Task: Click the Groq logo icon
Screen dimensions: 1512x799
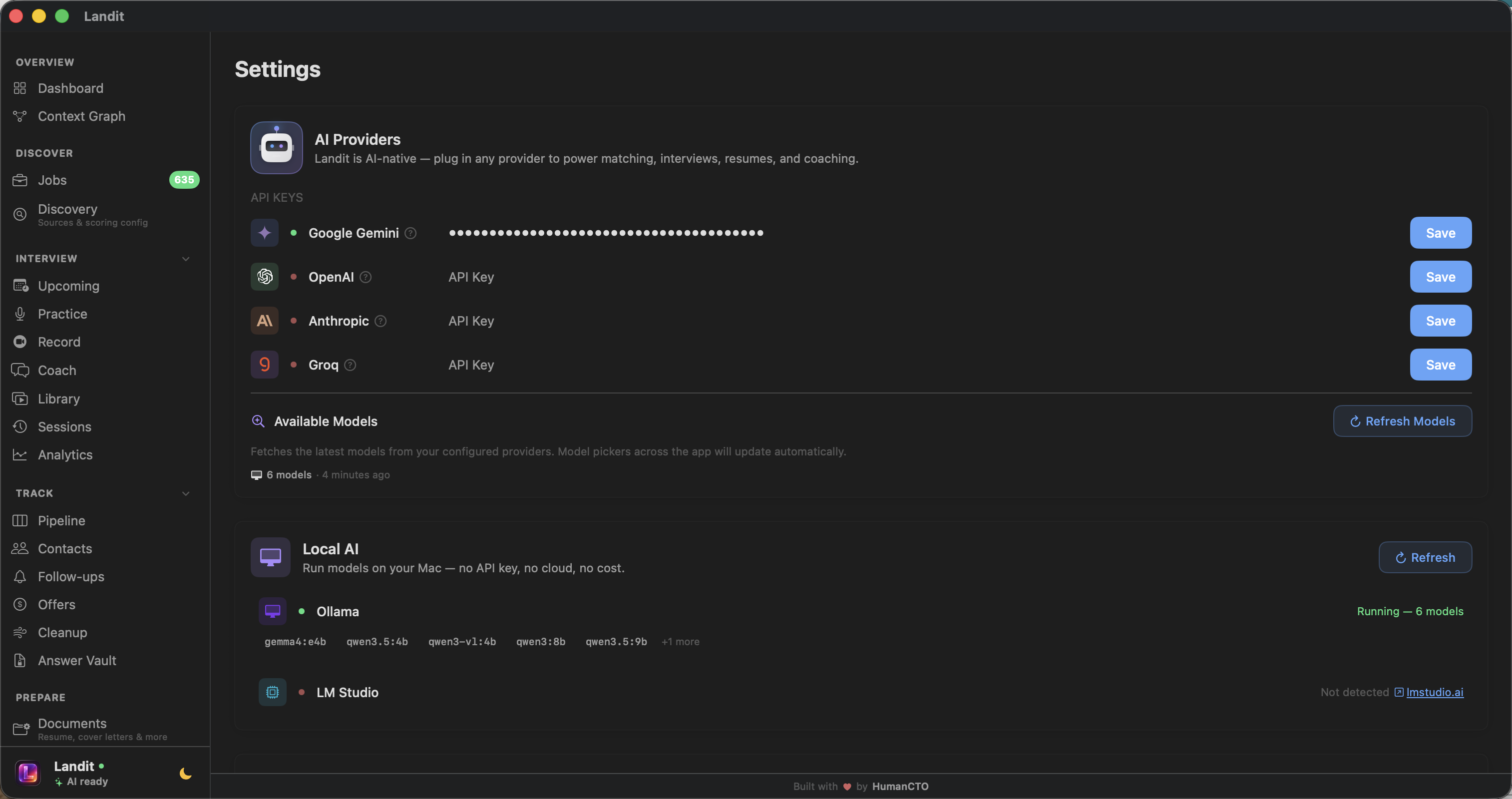Action: click(x=265, y=365)
